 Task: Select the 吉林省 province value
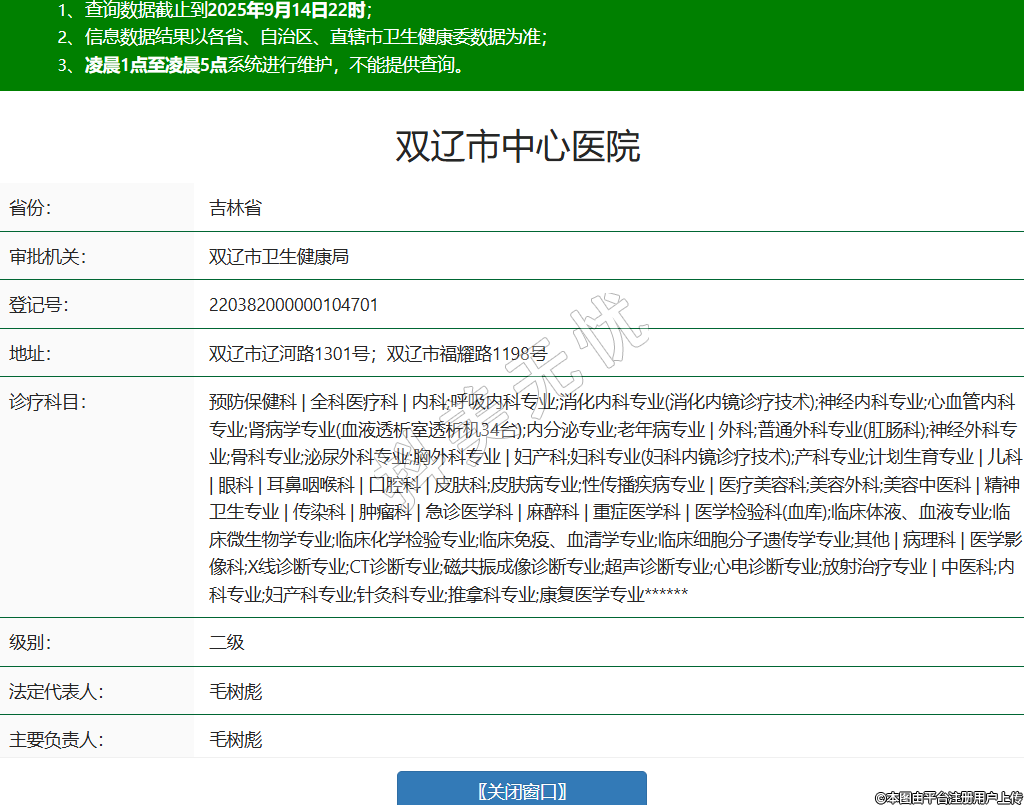235,208
